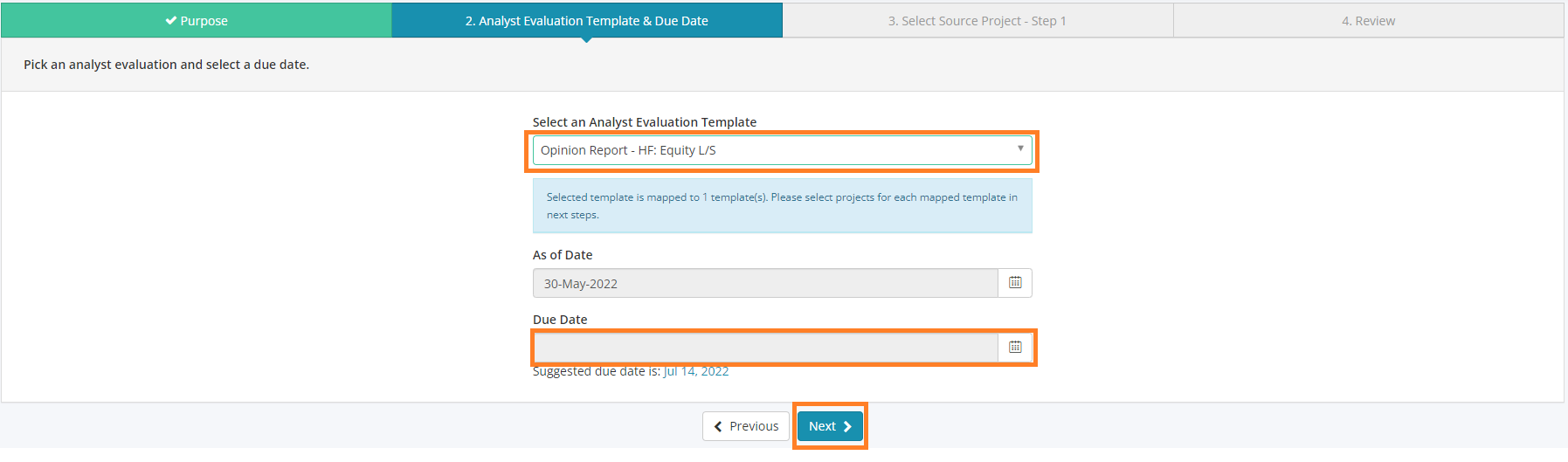Screen dimensions: 1568x462
Task: Jump to Select Source Project - Step 1
Action: pos(977,21)
